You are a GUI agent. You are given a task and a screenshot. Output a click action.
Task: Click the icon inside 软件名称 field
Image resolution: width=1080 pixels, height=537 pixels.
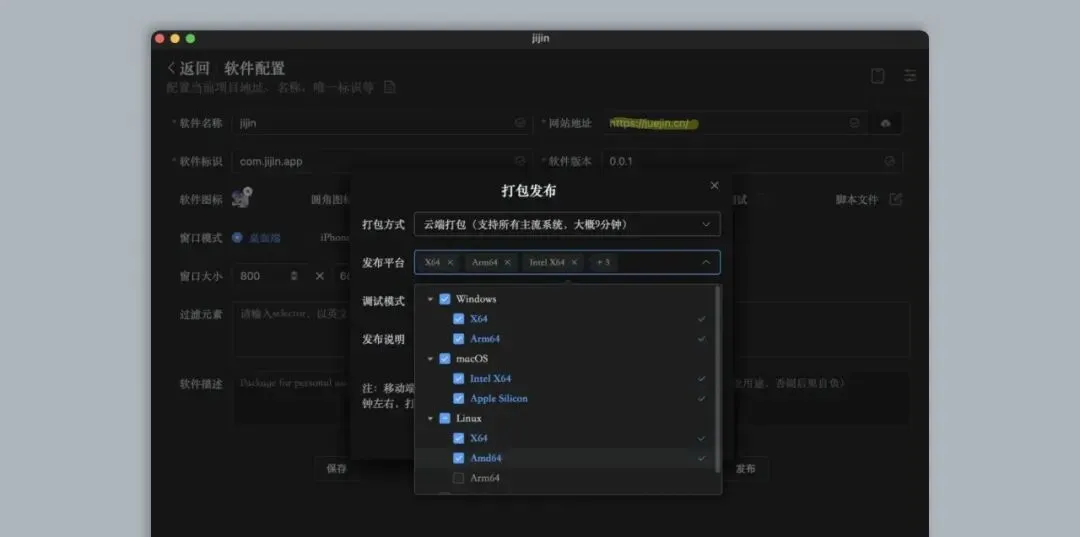click(520, 123)
